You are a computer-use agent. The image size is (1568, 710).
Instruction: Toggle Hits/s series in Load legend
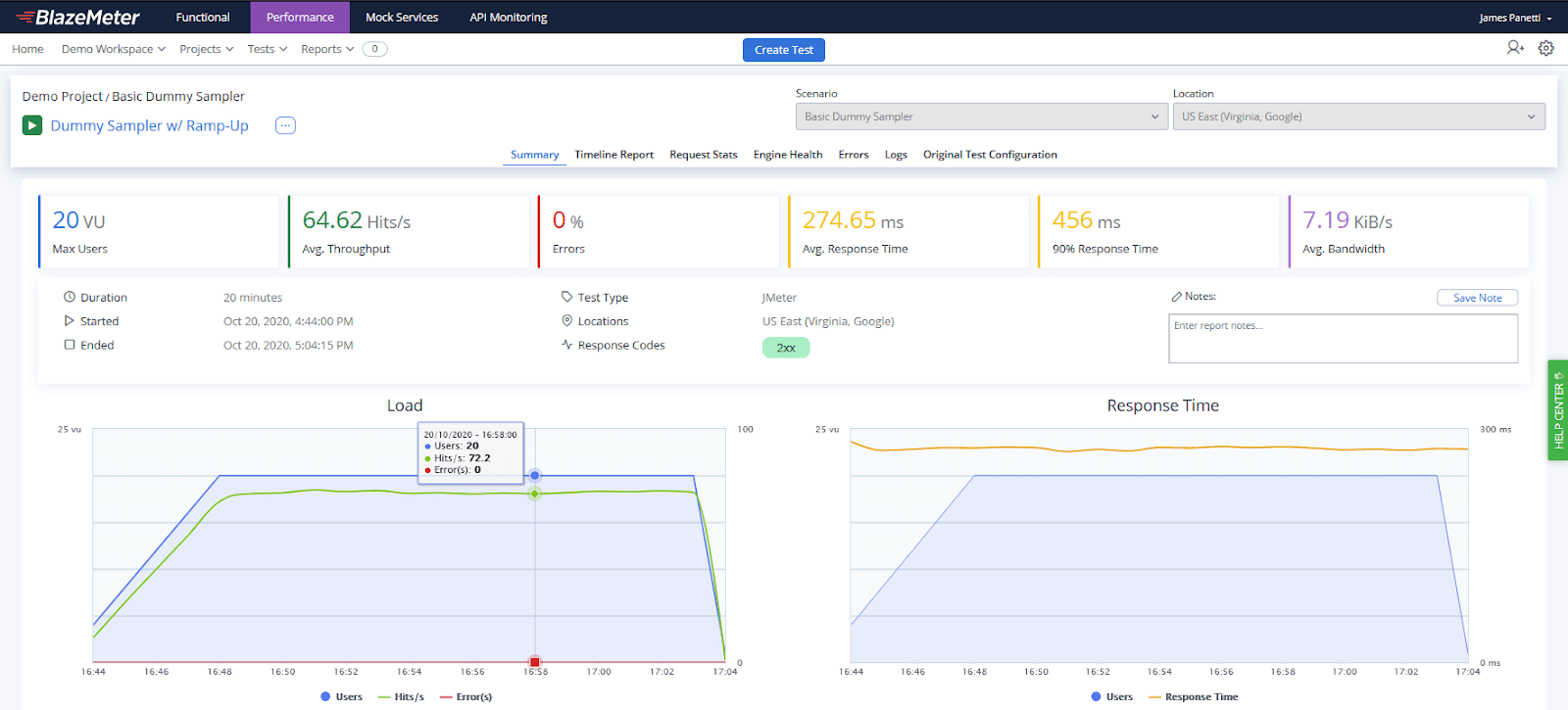(x=401, y=696)
